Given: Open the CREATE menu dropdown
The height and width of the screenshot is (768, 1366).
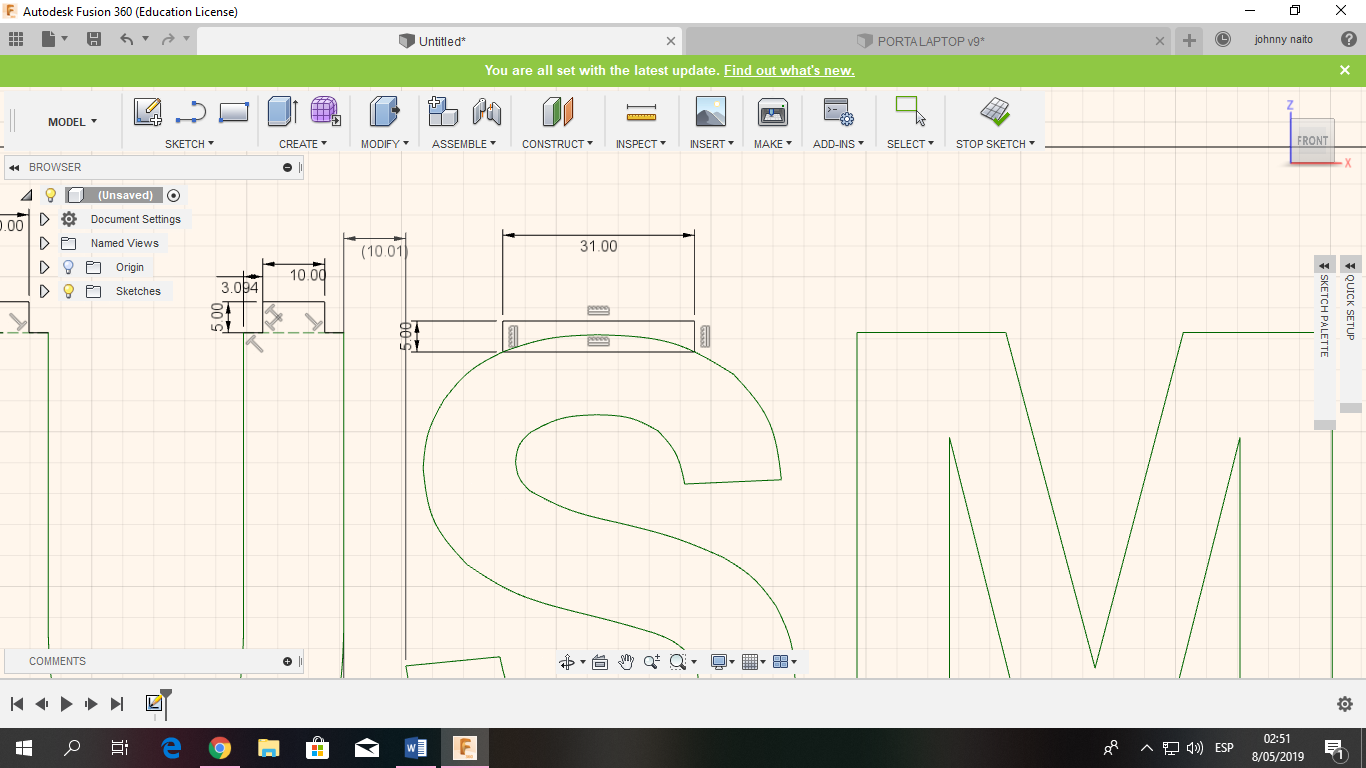Looking at the screenshot, I should 303,144.
